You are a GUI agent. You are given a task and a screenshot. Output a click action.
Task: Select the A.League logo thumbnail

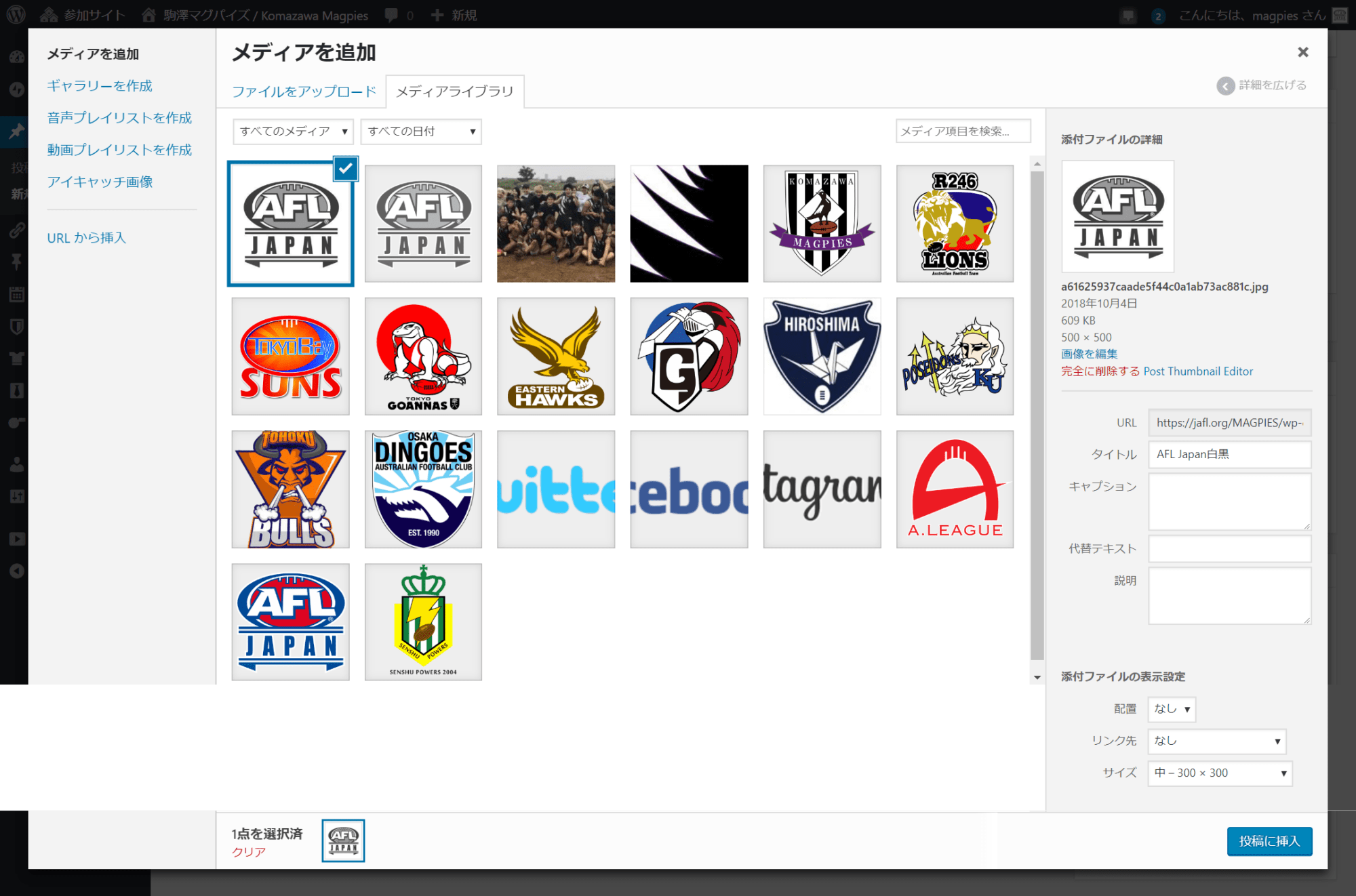click(955, 489)
